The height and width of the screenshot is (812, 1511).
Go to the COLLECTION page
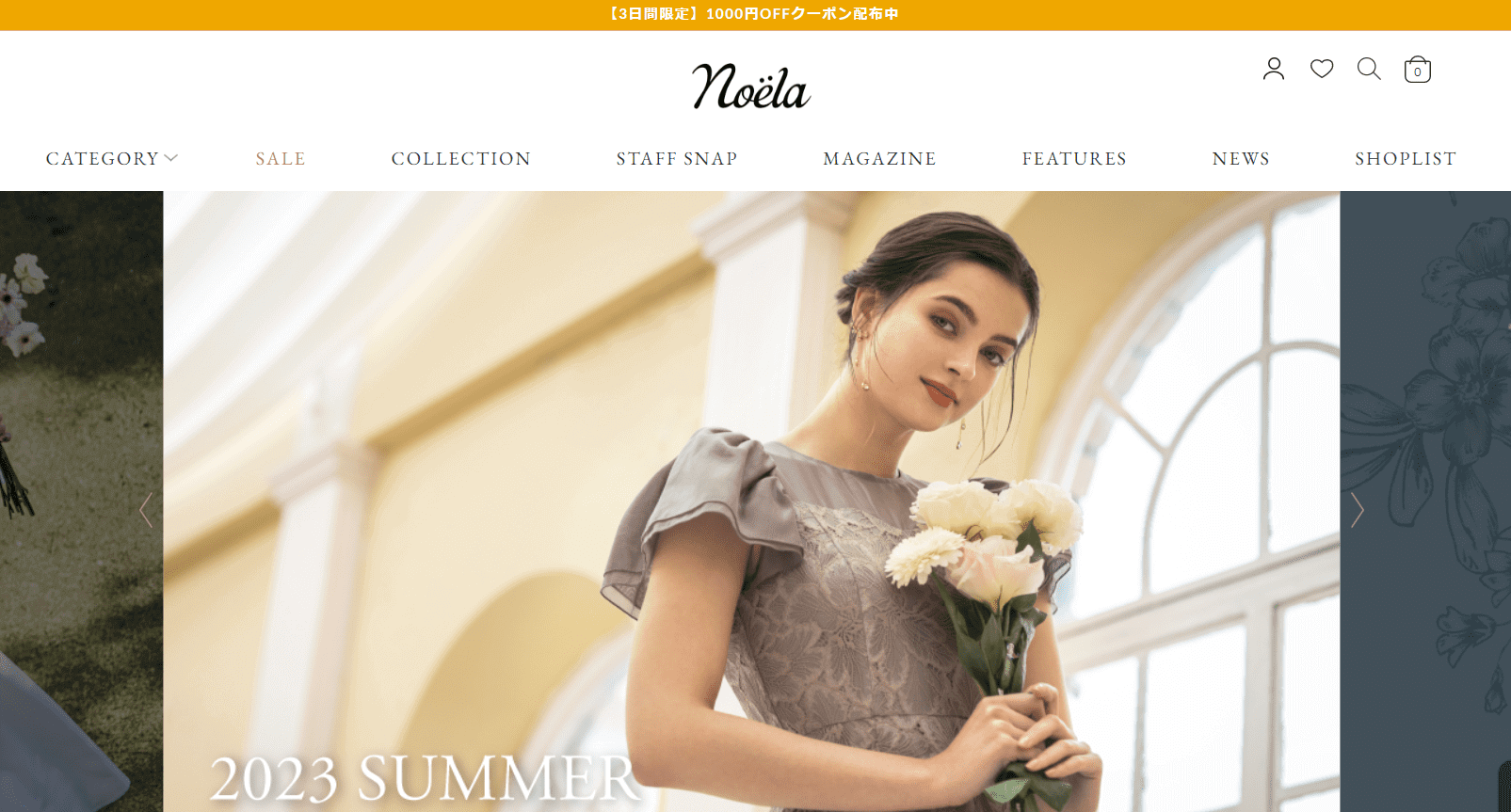[x=461, y=159]
